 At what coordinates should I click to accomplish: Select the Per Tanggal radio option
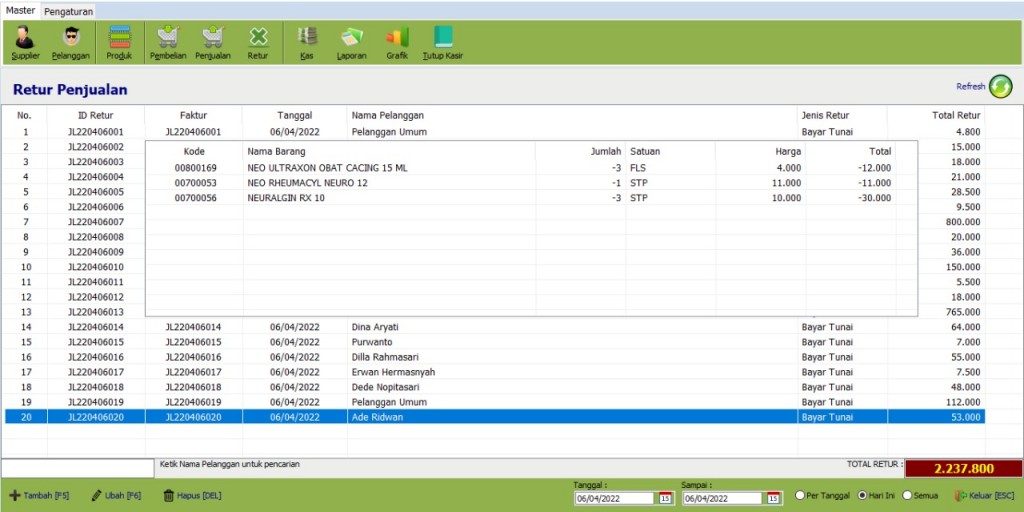click(x=801, y=495)
